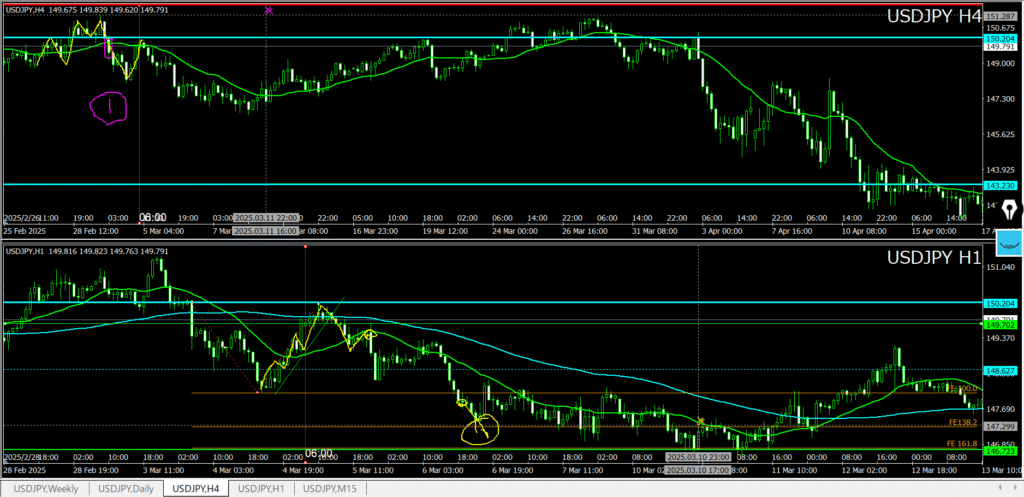Select the USDJPY,H1 chart tab

[x=262, y=488]
